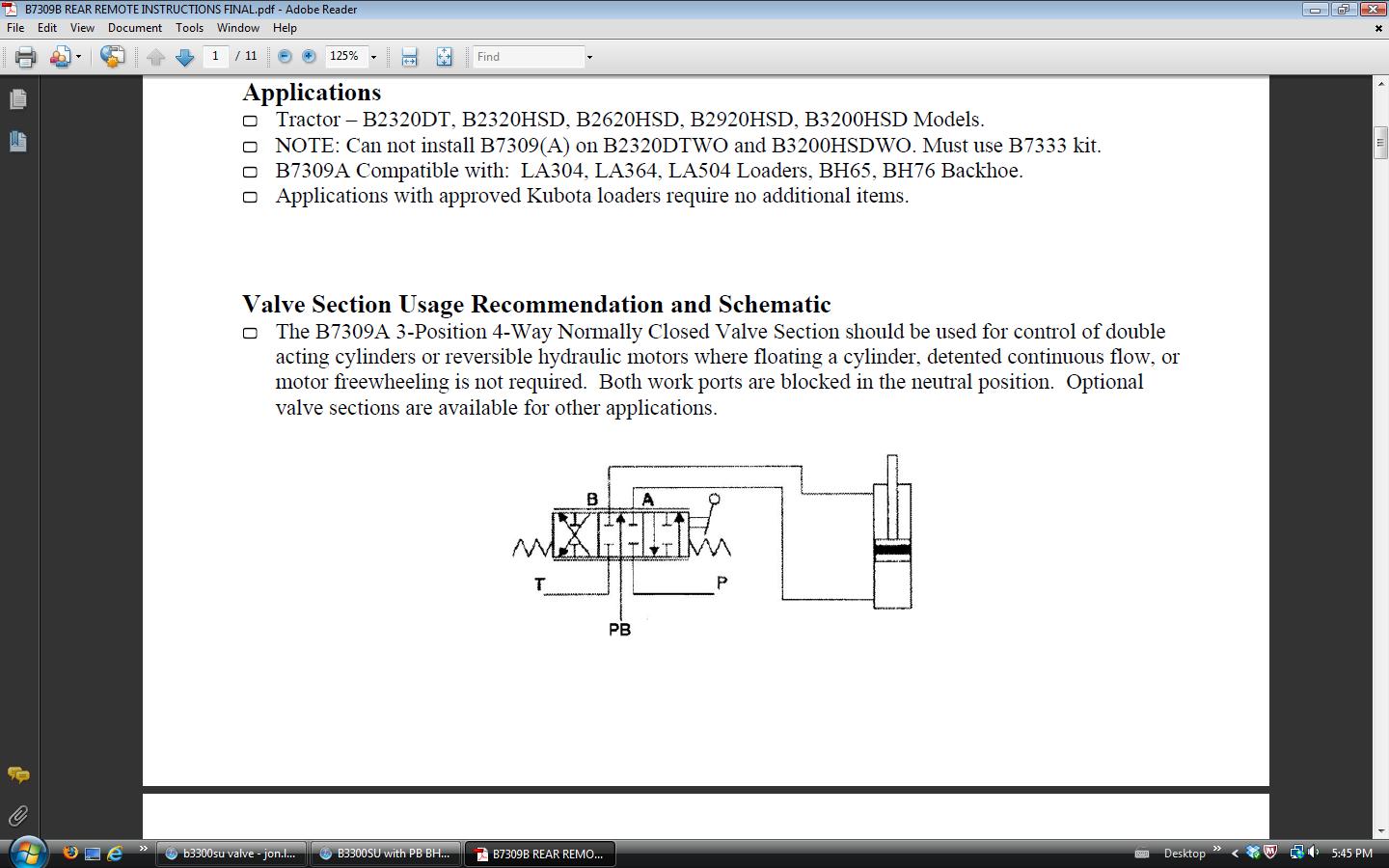This screenshot has width=1389, height=868.
Task: Open the Document menu
Action: (x=135, y=28)
